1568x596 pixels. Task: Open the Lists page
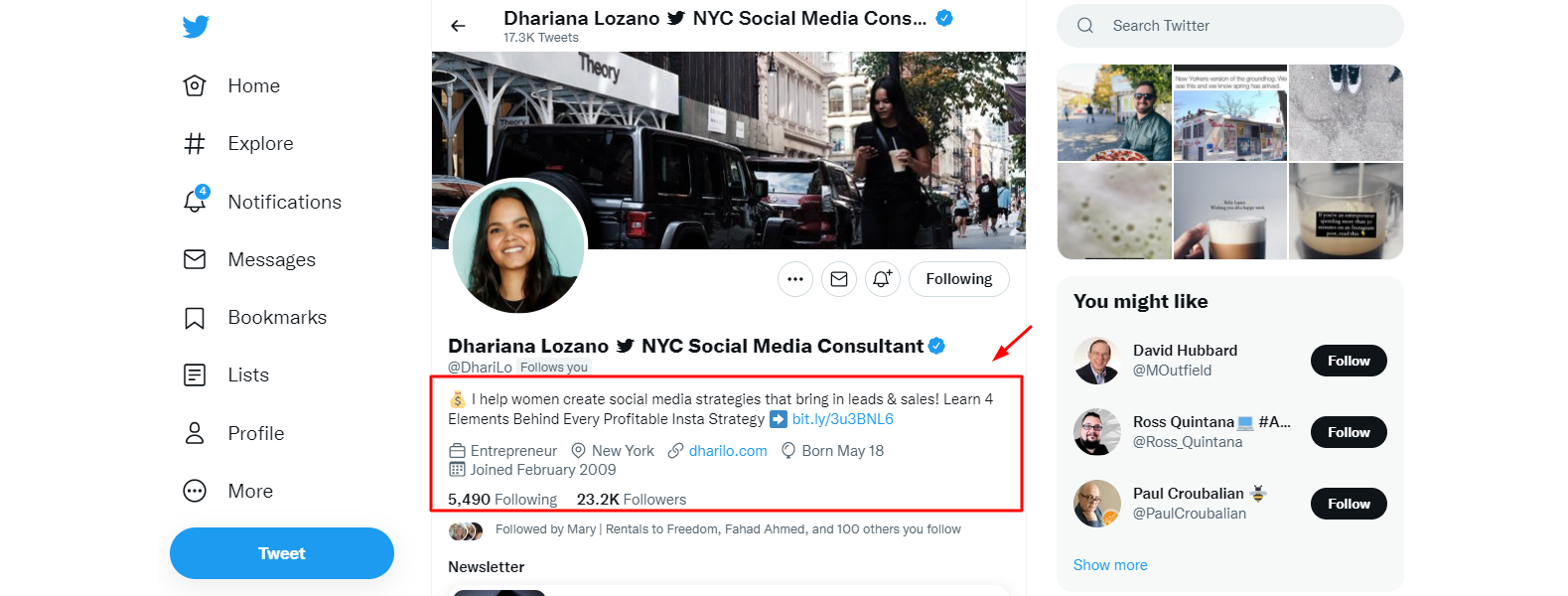(248, 374)
